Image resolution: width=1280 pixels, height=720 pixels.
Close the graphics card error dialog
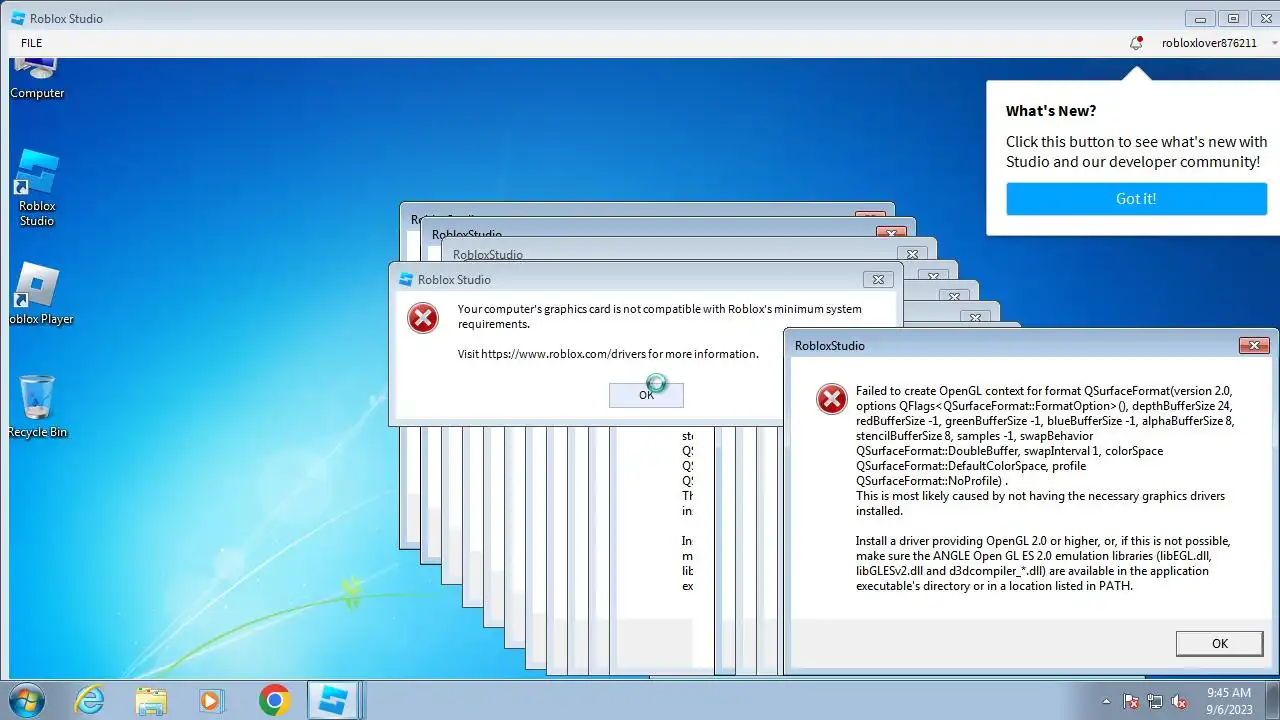click(x=878, y=279)
